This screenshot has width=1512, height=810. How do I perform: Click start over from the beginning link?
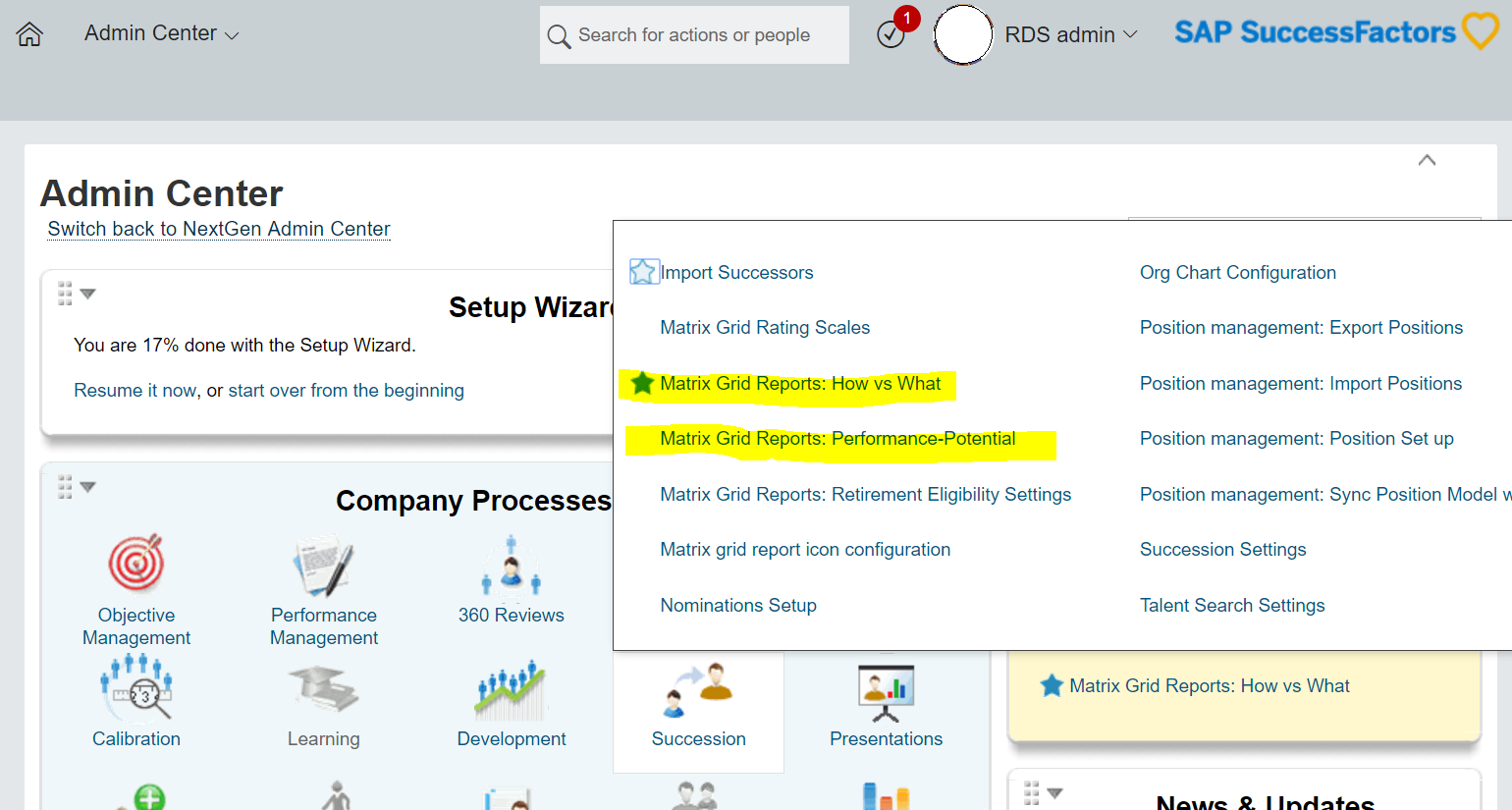346,391
